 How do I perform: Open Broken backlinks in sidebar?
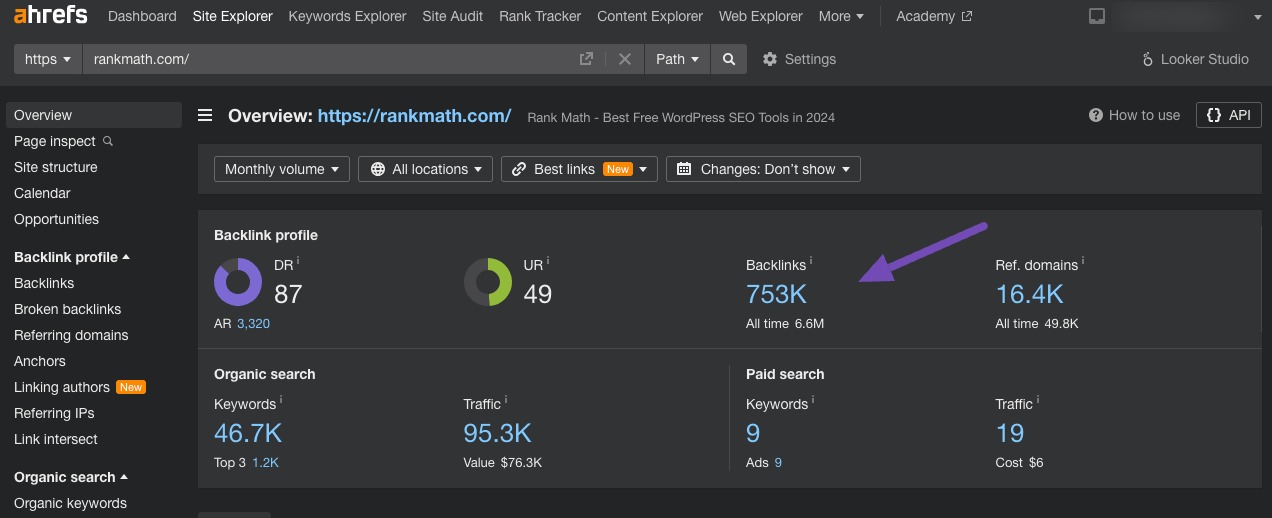click(x=67, y=309)
